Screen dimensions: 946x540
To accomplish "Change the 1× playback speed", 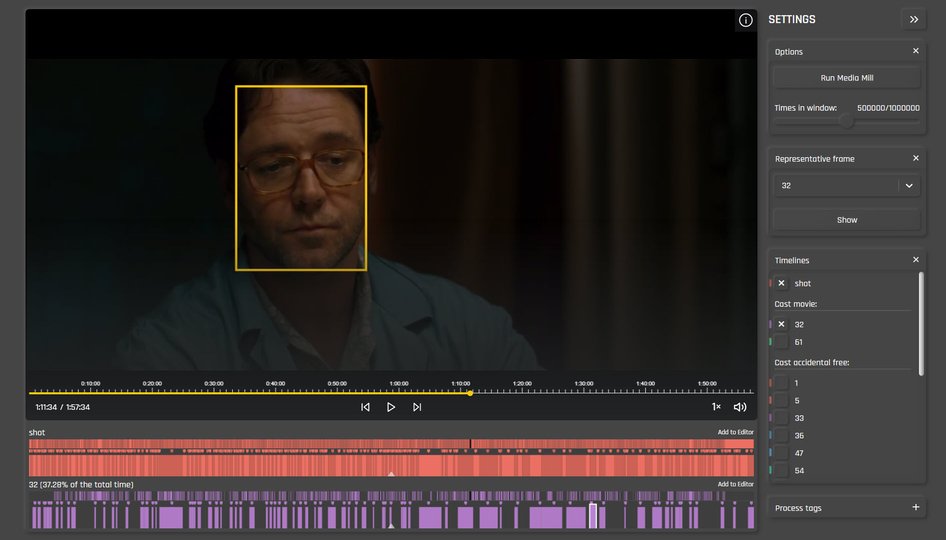I will [716, 407].
